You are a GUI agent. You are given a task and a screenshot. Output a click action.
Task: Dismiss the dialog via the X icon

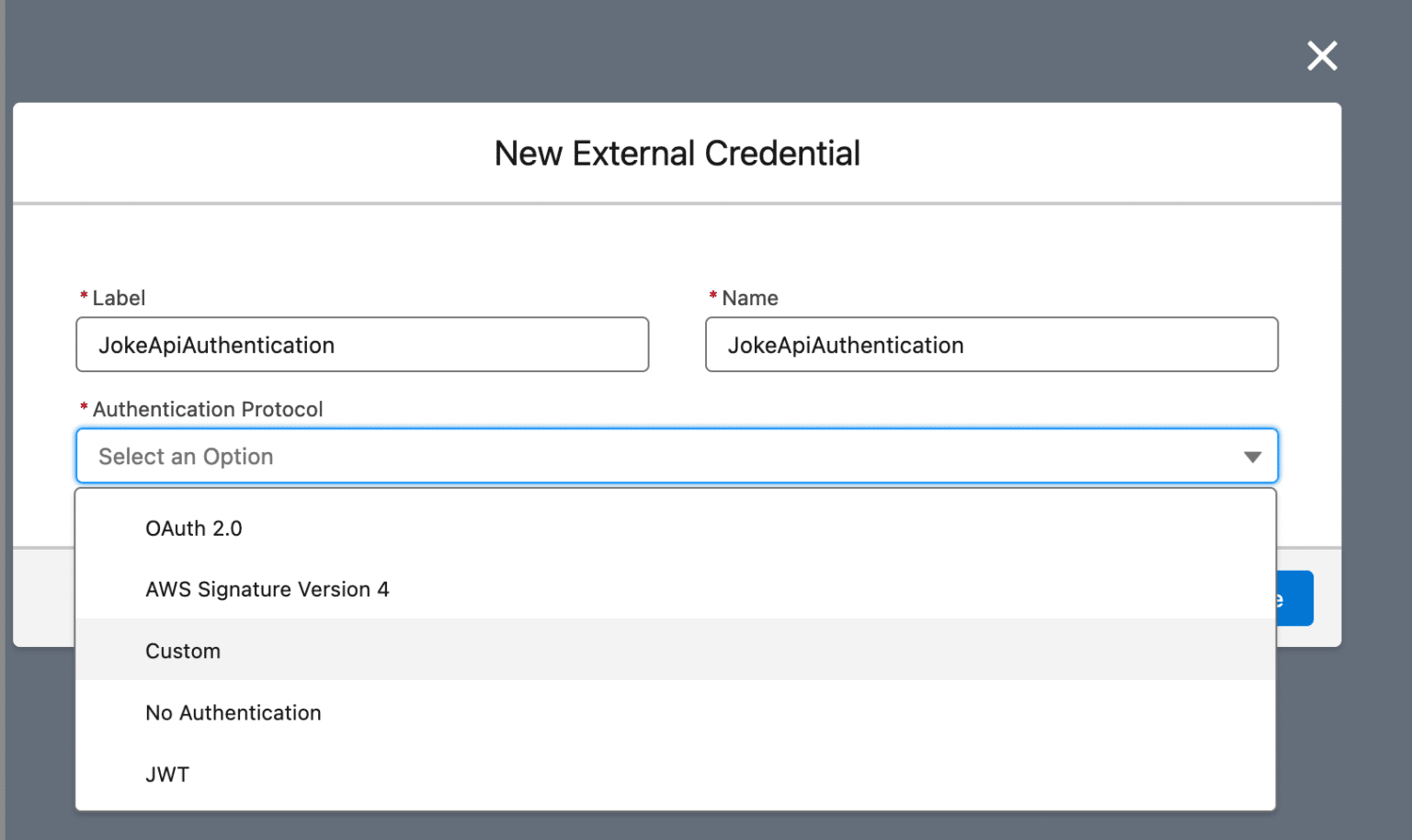(1321, 56)
